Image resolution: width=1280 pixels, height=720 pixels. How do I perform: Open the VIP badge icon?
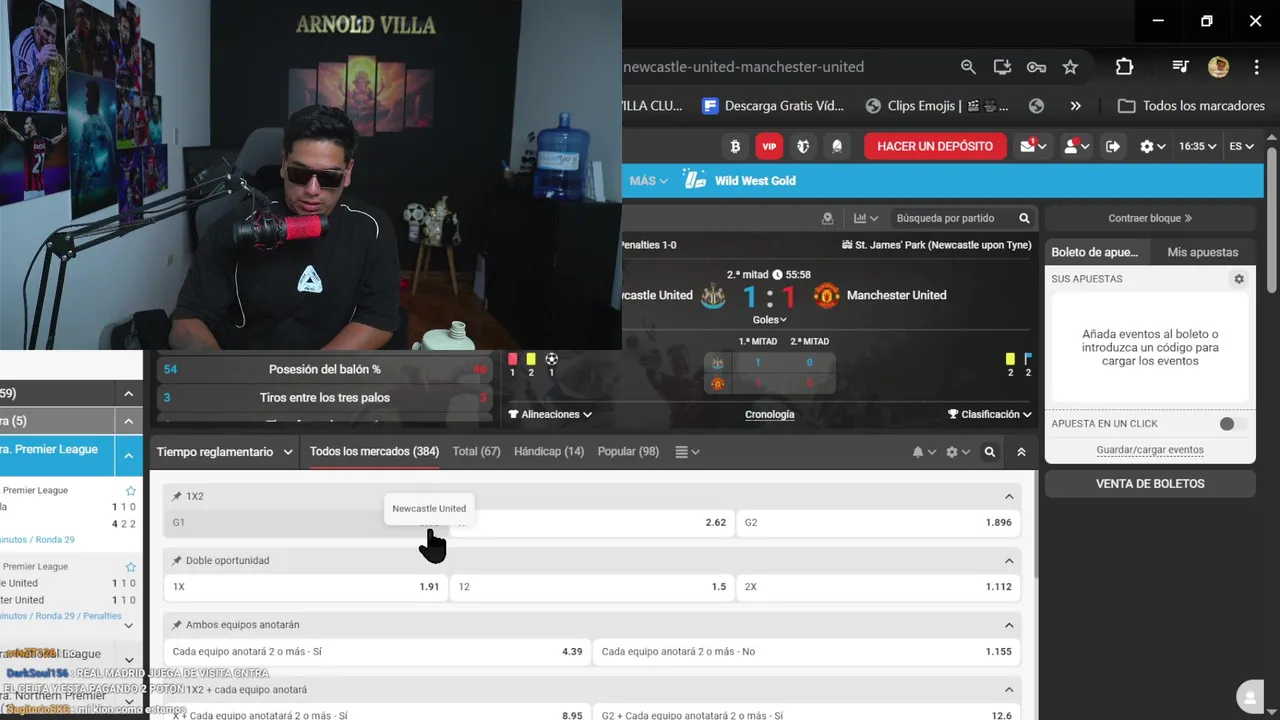pyautogui.click(x=769, y=146)
